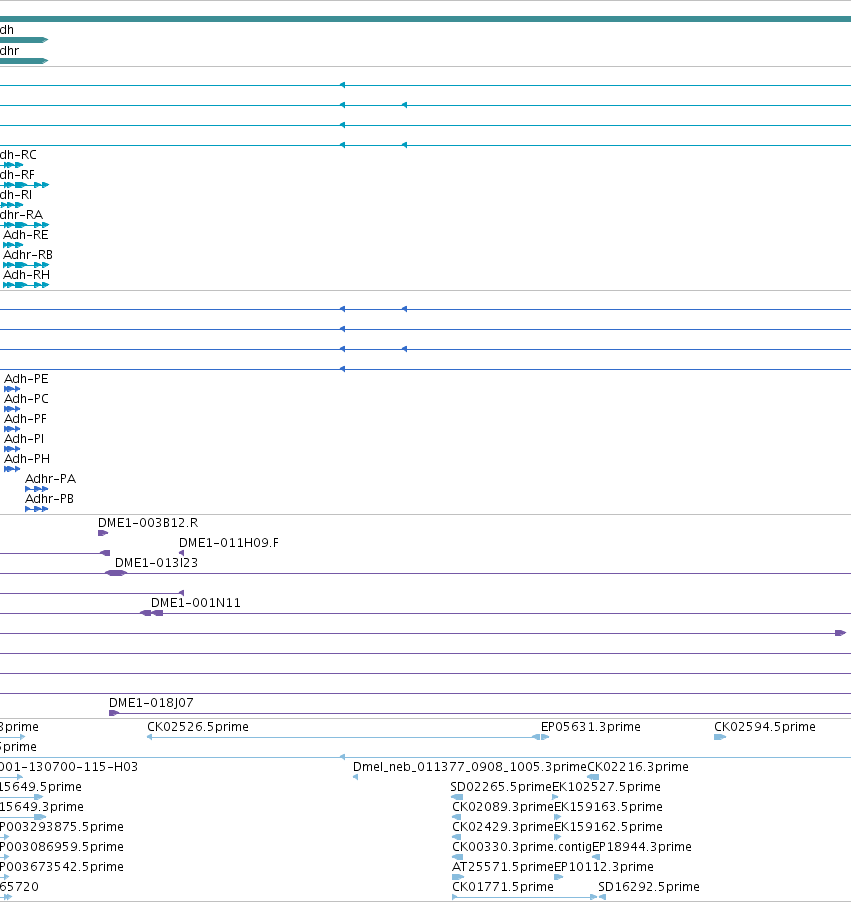Select the Adh-RE transcript label
851x902 pixels.
click(x=26, y=235)
